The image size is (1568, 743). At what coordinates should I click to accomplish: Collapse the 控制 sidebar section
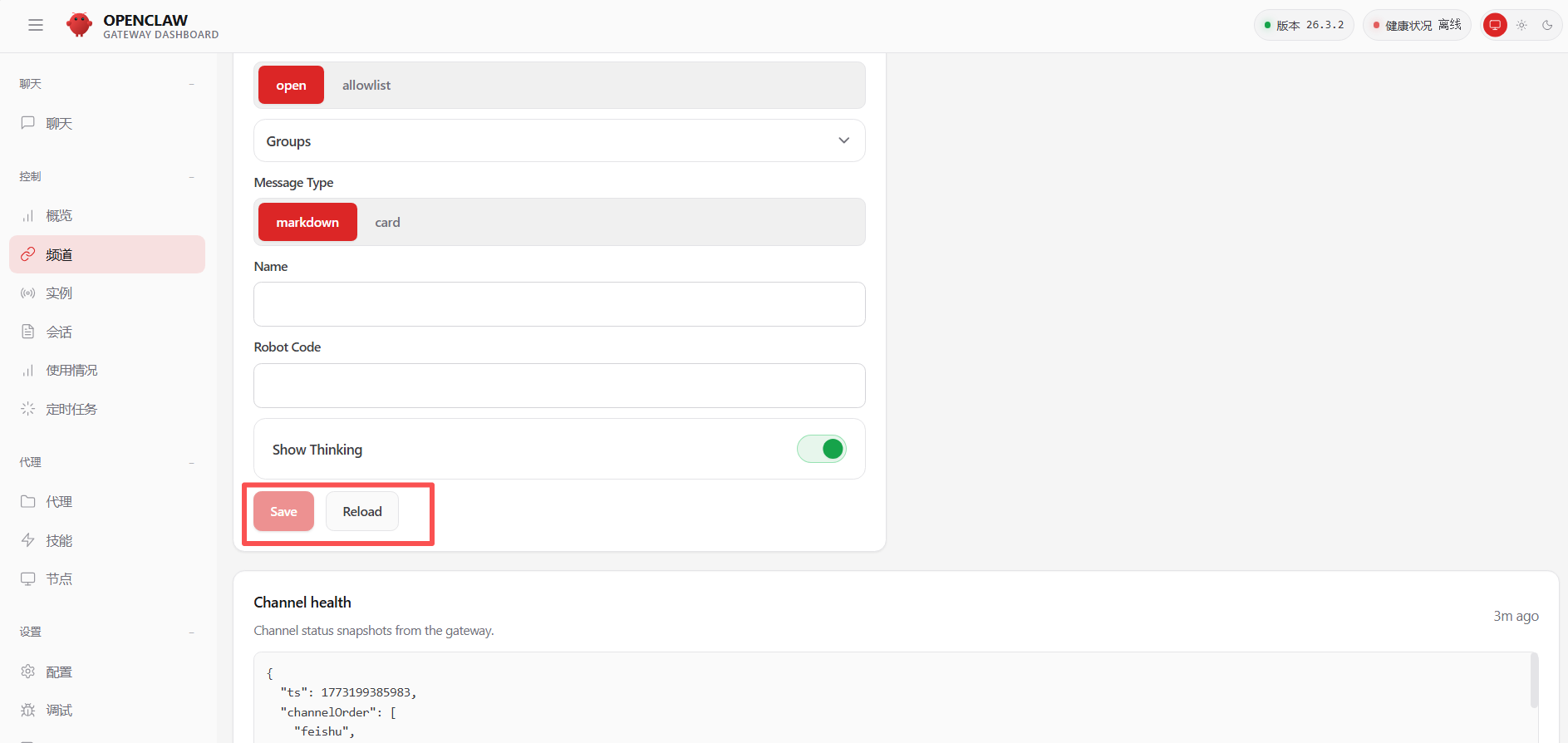191,177
